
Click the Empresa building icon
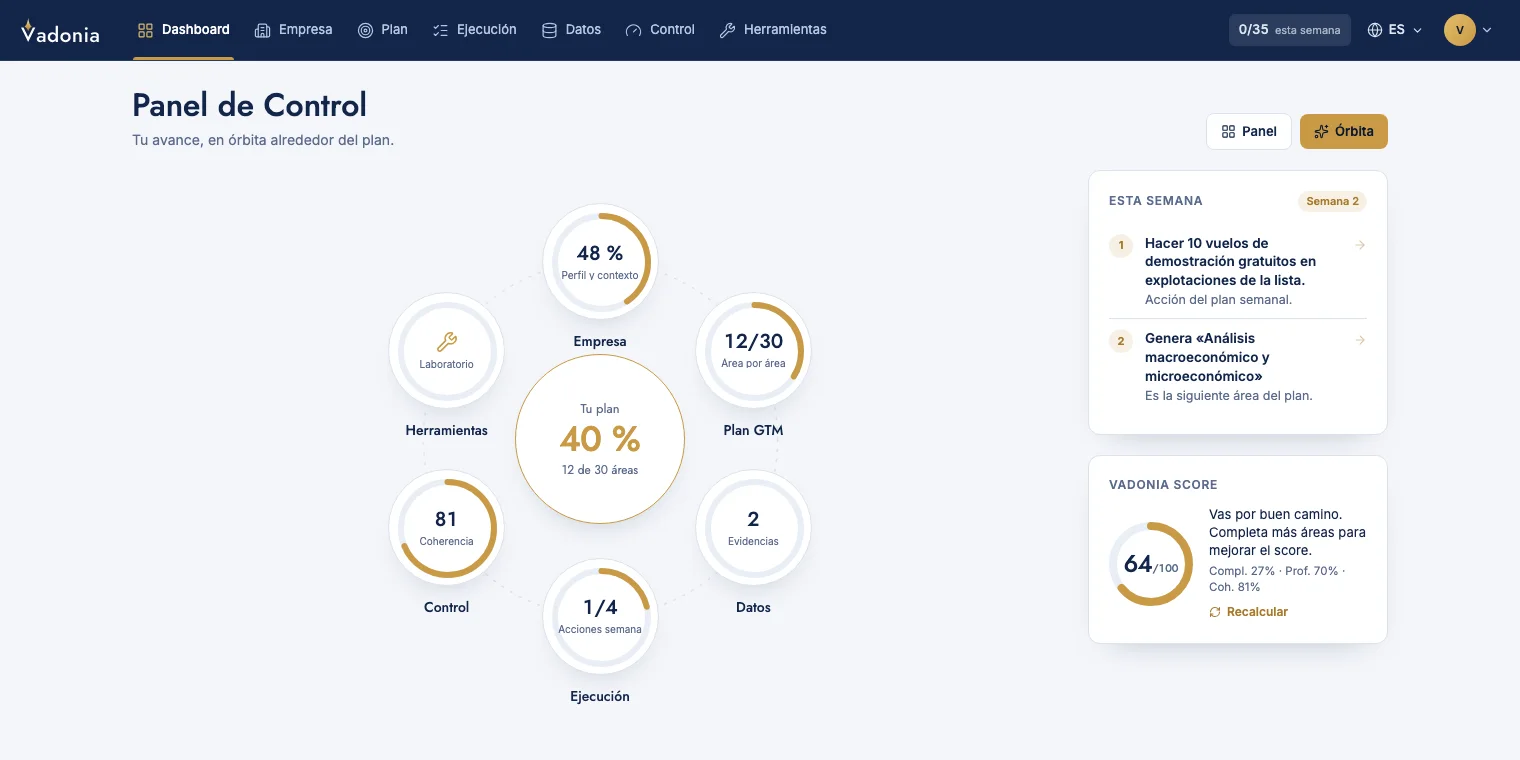pos(262,30)
